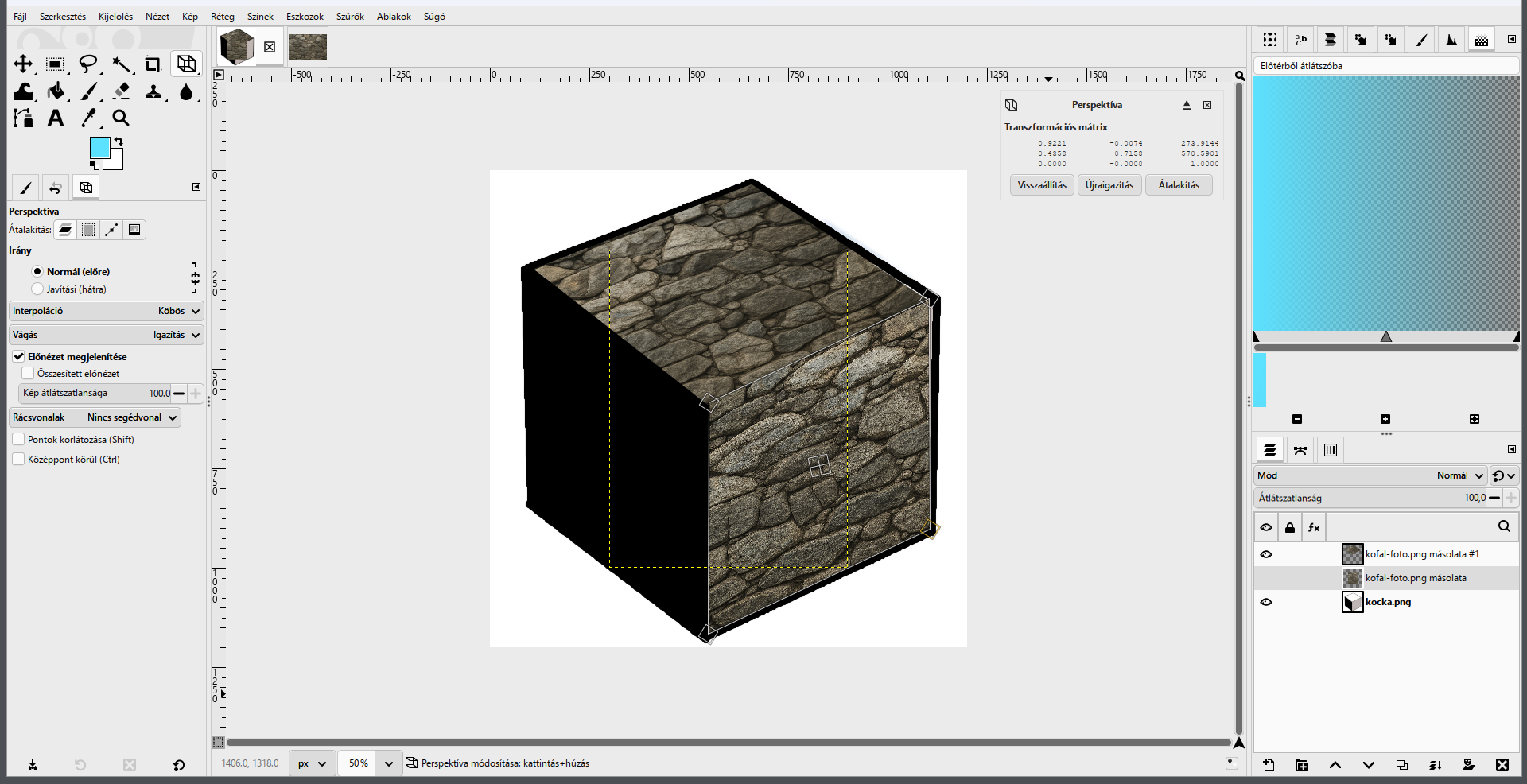Viewport: 1527px width, 784px height.
Task: Select the Text tool
Action: (56, 118)
